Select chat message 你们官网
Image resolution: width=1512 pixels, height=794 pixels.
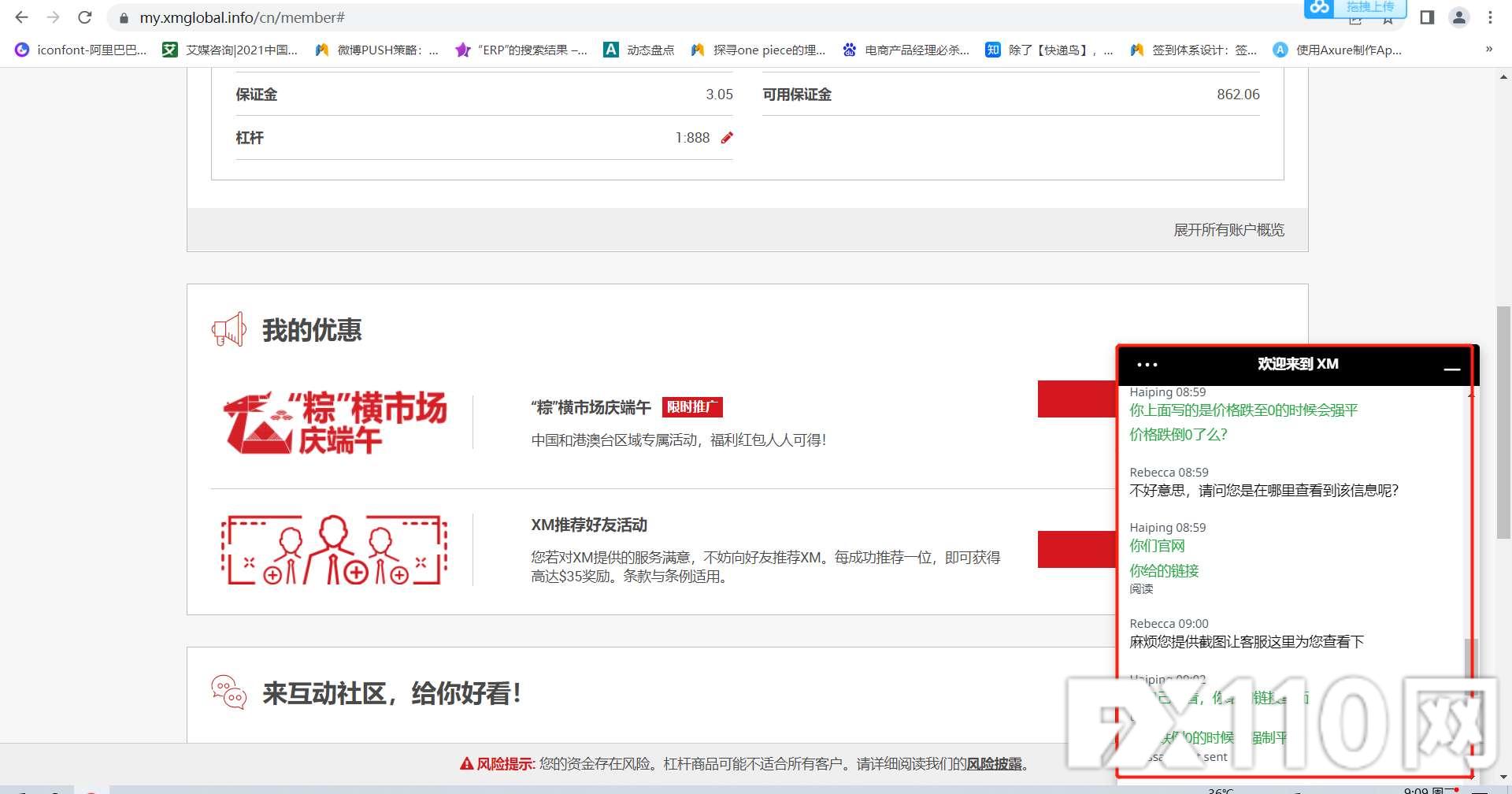(x=1157, y=546)
